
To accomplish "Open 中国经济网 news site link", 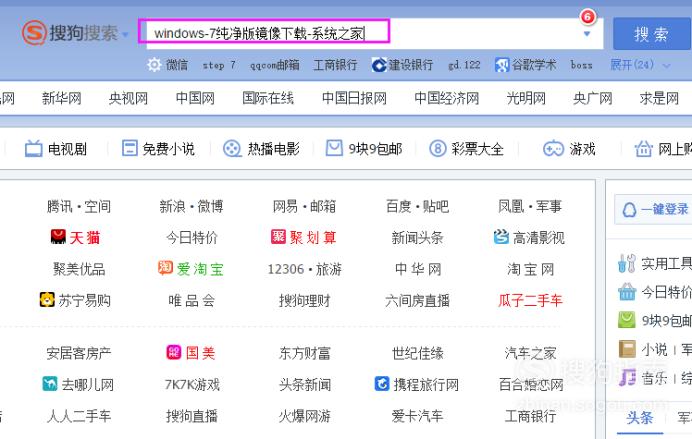I will (x=446, y=98).
